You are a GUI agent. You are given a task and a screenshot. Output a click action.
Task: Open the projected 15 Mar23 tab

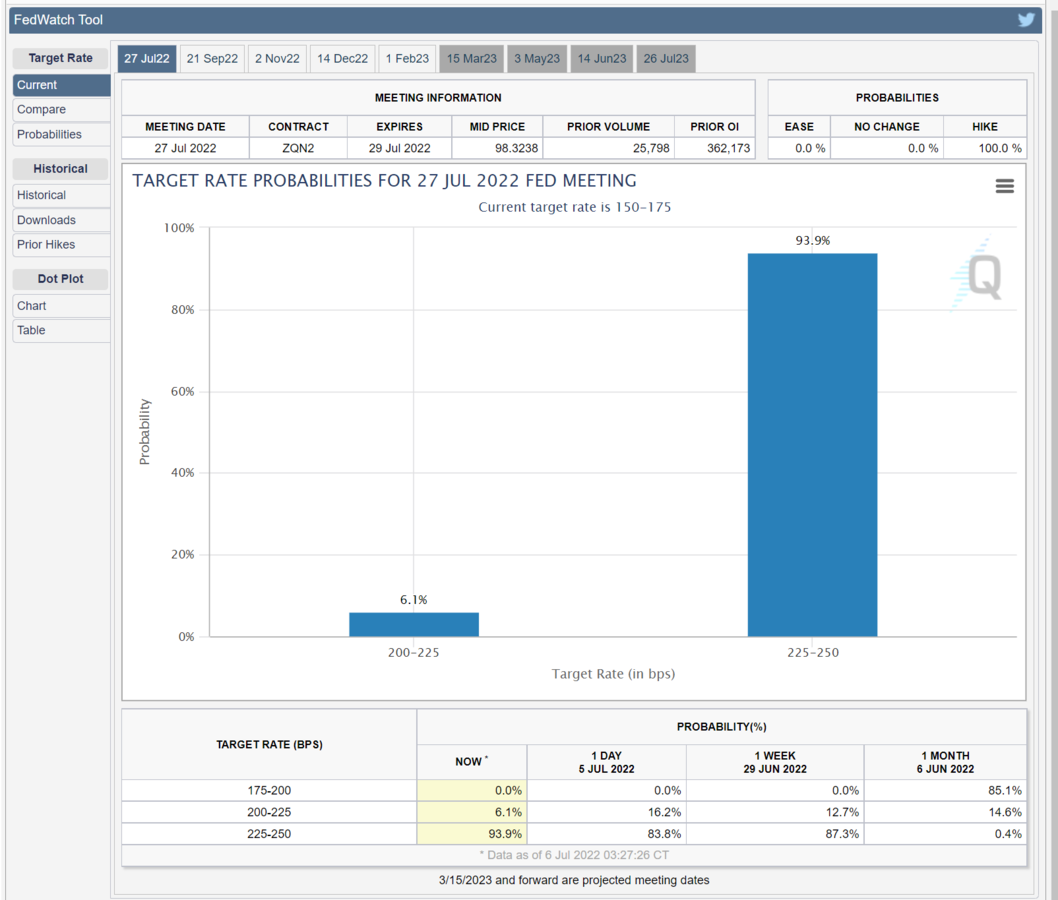(471, 59)
